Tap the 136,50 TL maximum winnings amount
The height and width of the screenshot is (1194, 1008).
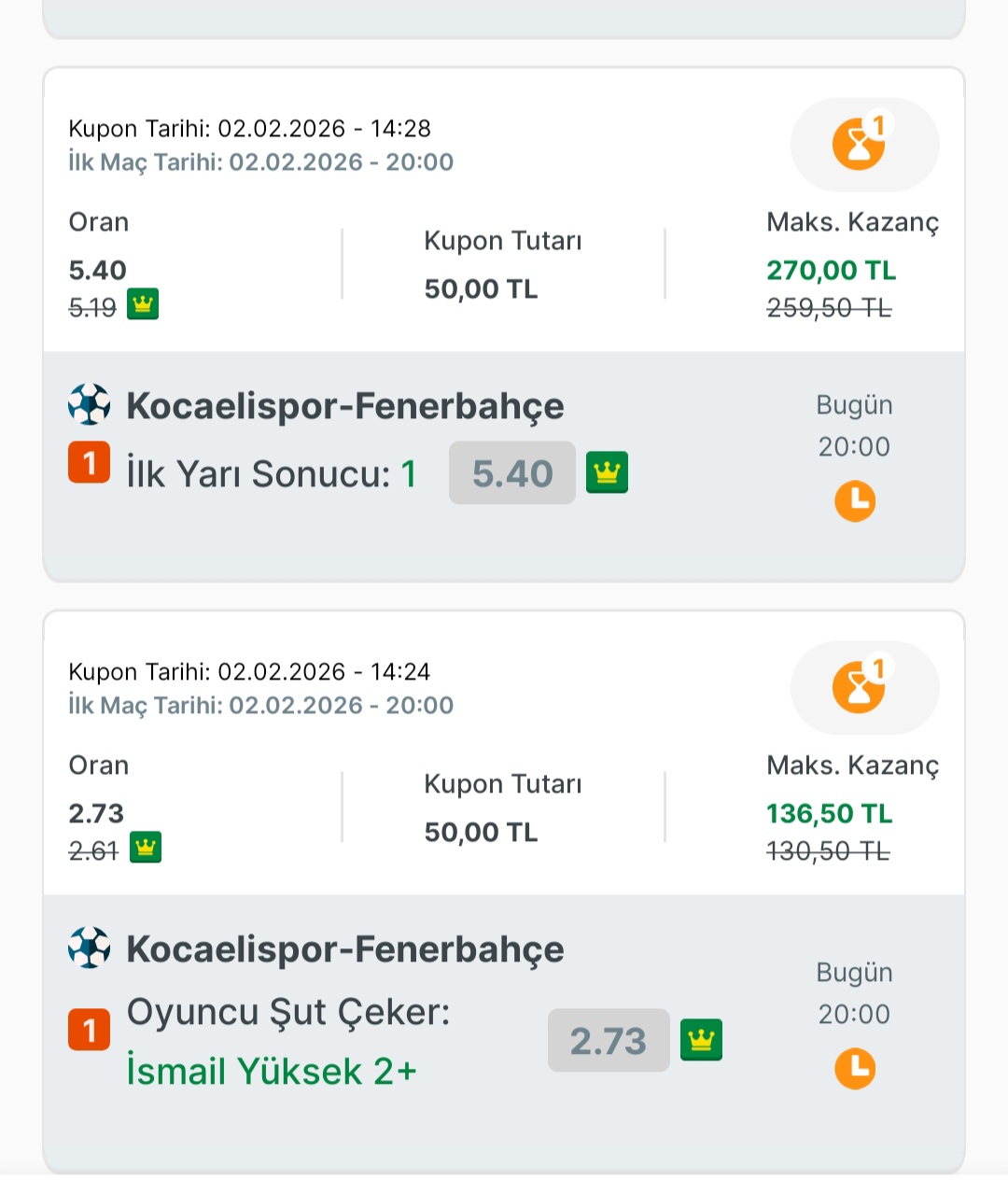coord(830,813)
